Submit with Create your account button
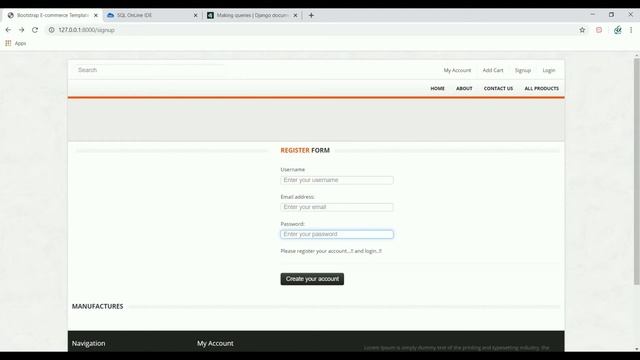The image size is (640, 360). tap(312, 279)
